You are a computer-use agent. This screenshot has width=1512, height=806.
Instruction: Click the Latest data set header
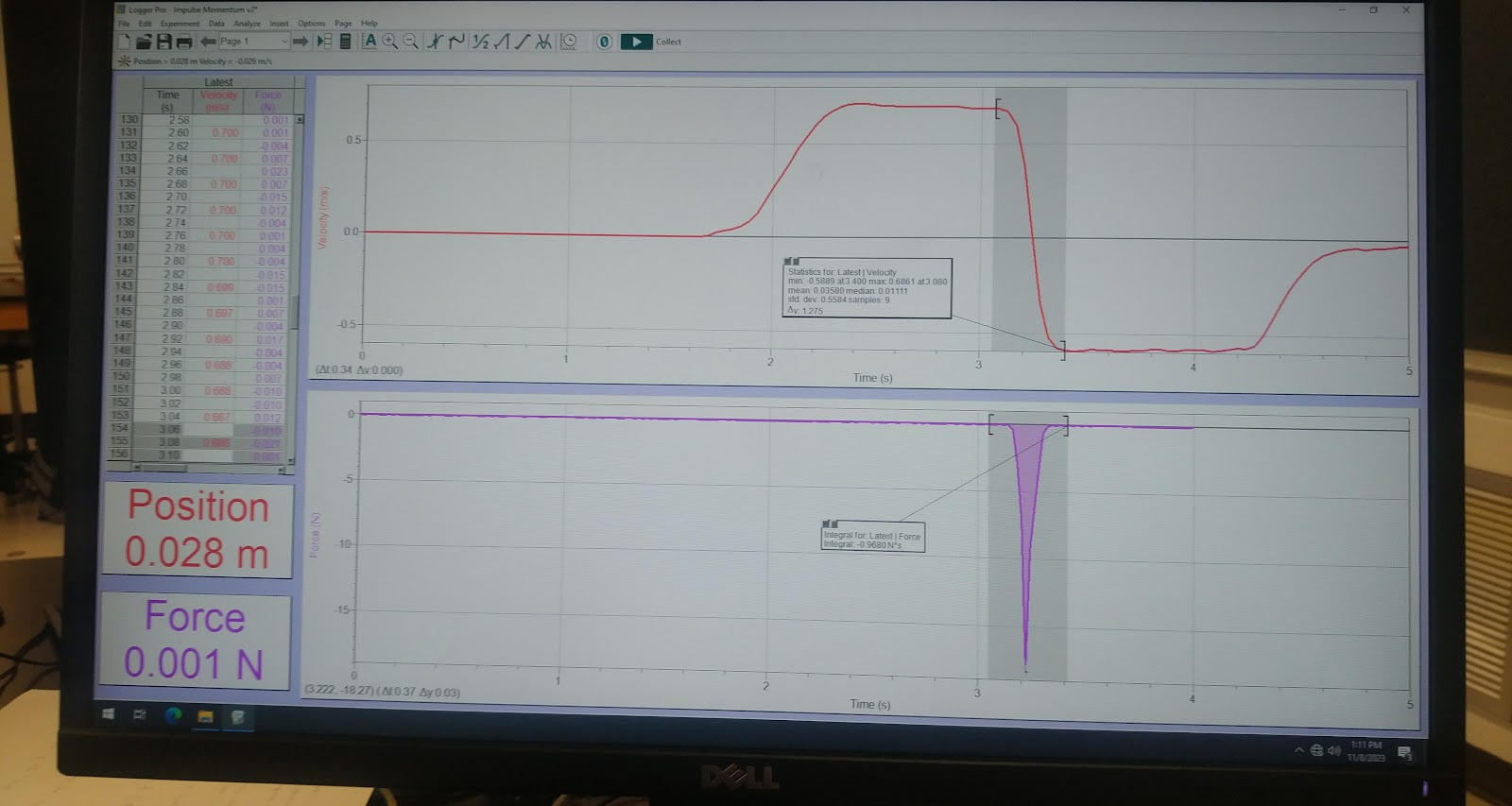coord(218,82)
